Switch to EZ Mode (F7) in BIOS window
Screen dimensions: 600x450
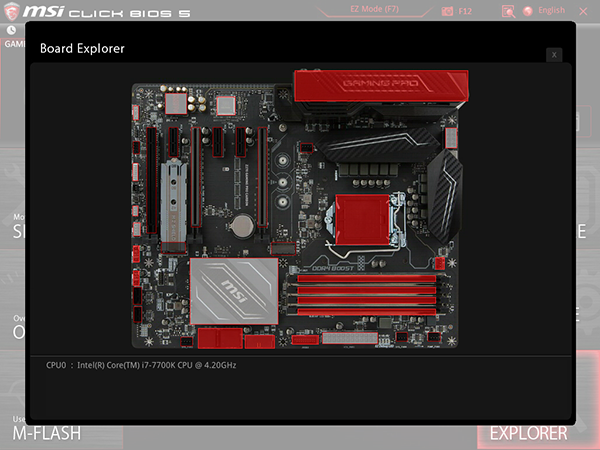374,9
